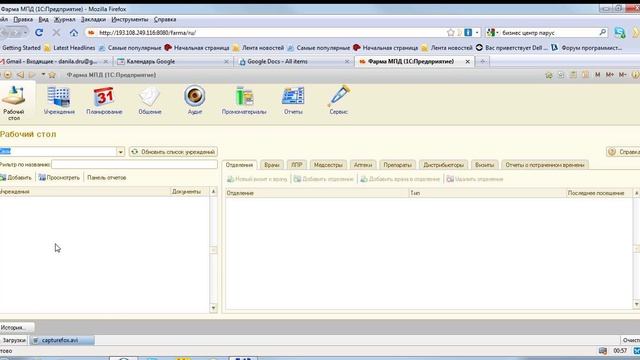
Task: Open the Учреждения section icon
Action: [59, 100]
